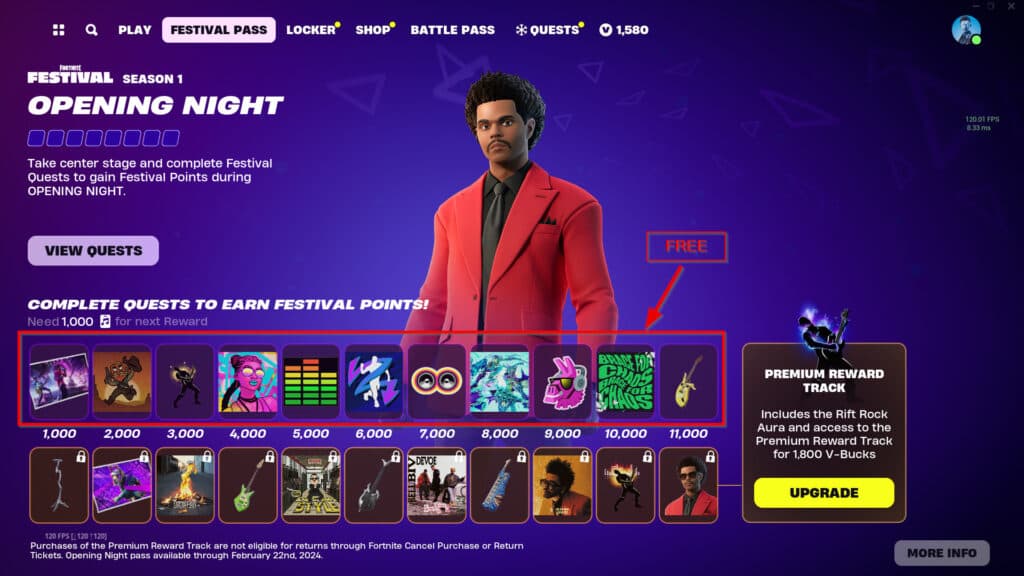The width and height of the screenshot is (1024, 576).
Task: Click the V-Bucks balance 1,580
Action: (x=624, y=30)
